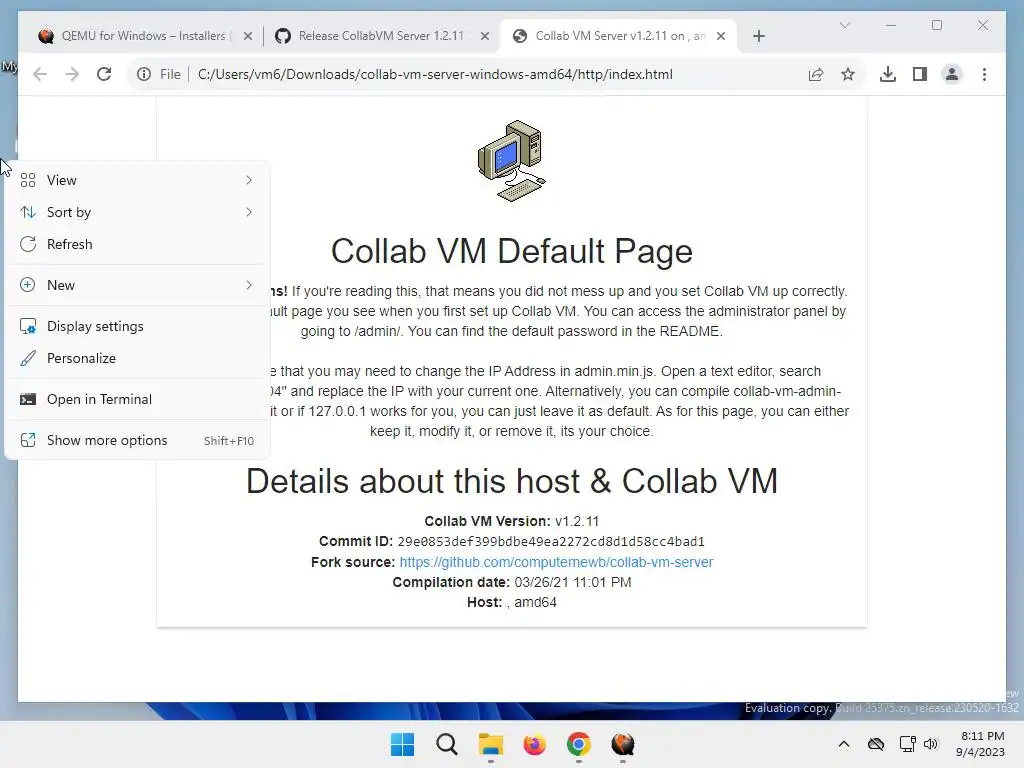This screenshot has width=1024, height=768.
Task: Open Display settings from context menu
Action: (137, 327)
